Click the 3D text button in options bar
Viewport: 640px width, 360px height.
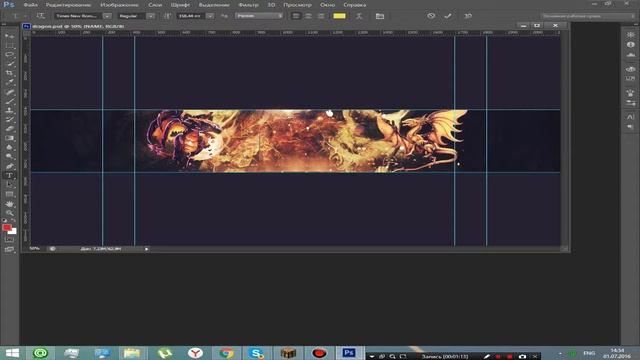[x=468, y=16]
